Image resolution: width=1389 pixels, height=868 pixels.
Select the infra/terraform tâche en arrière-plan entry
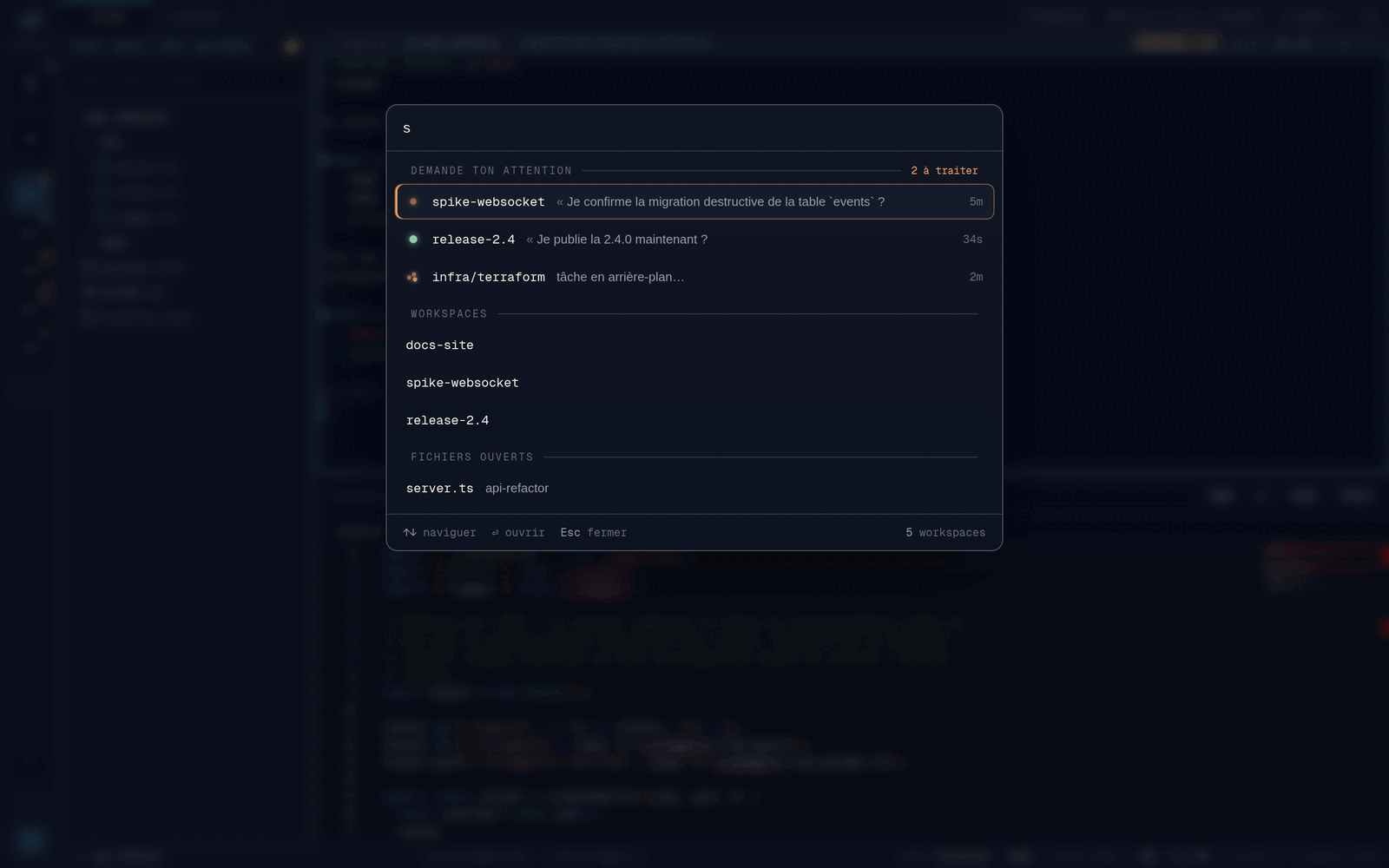(x=694, y=277)
